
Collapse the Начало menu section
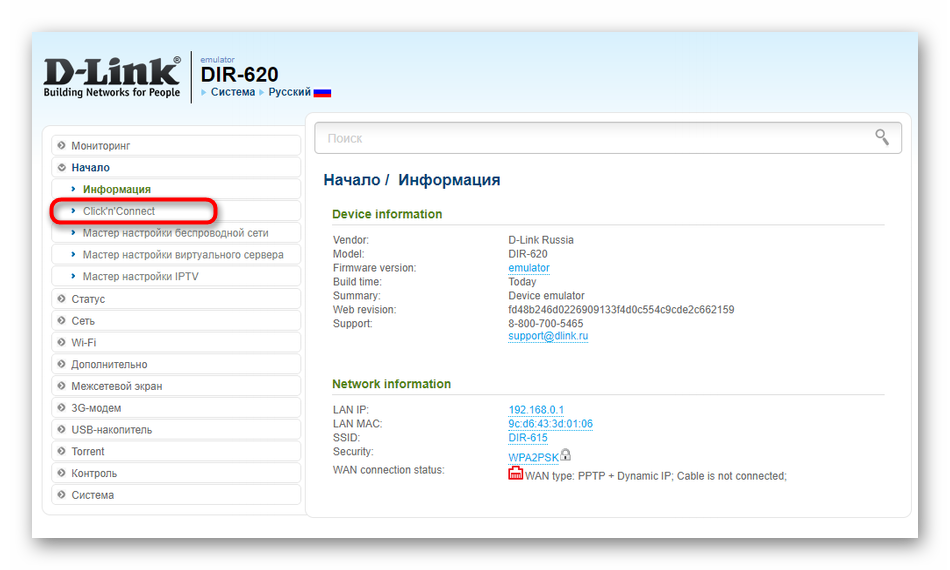pyautogui.click(x=90, y=168)
